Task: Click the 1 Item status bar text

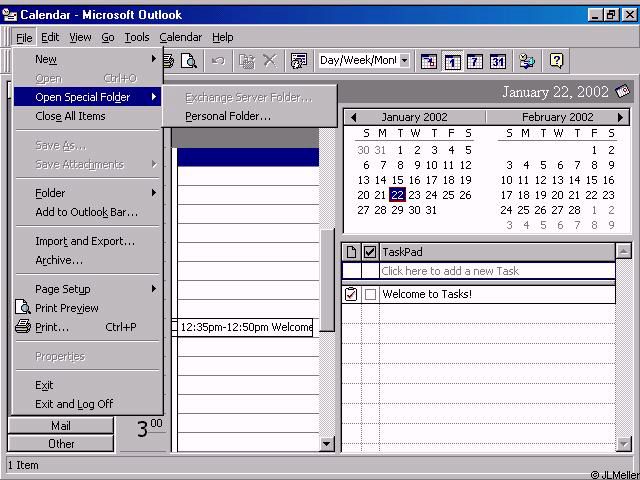Action: 23,465
